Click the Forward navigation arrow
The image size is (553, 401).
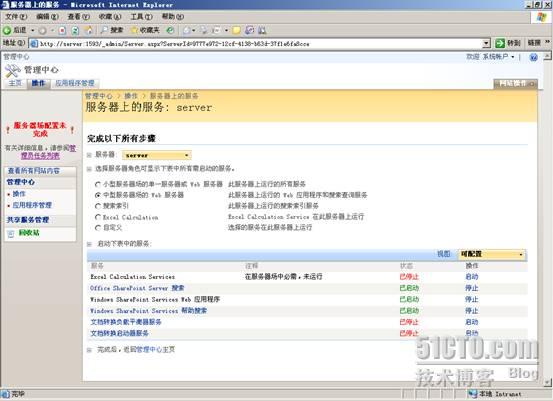click(x=43, y=31)
